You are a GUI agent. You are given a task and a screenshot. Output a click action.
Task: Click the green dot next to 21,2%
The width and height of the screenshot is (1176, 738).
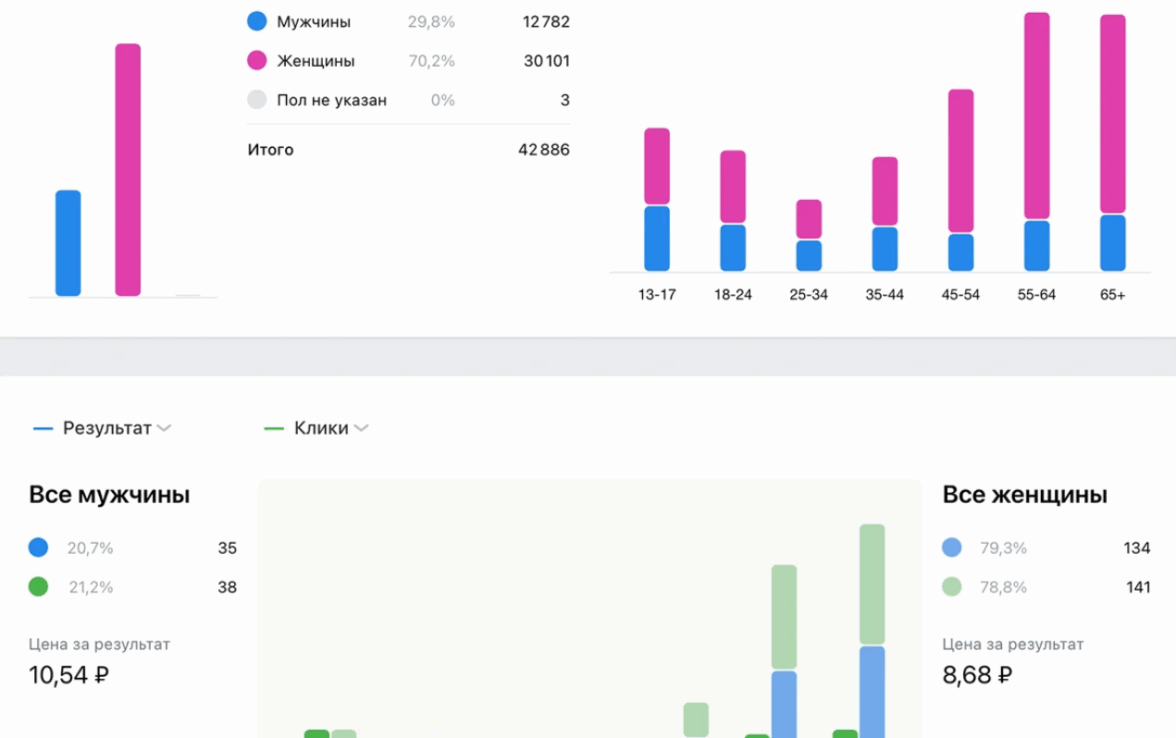[x=38, y=586]
